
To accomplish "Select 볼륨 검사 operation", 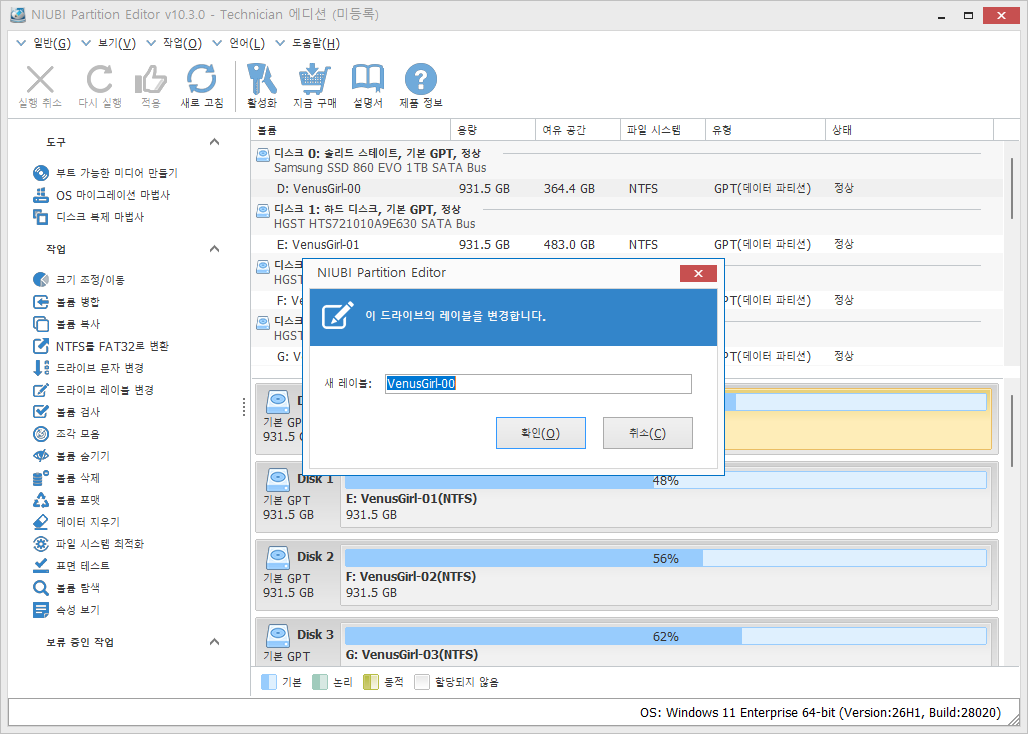I will click(x=66, y=412).
